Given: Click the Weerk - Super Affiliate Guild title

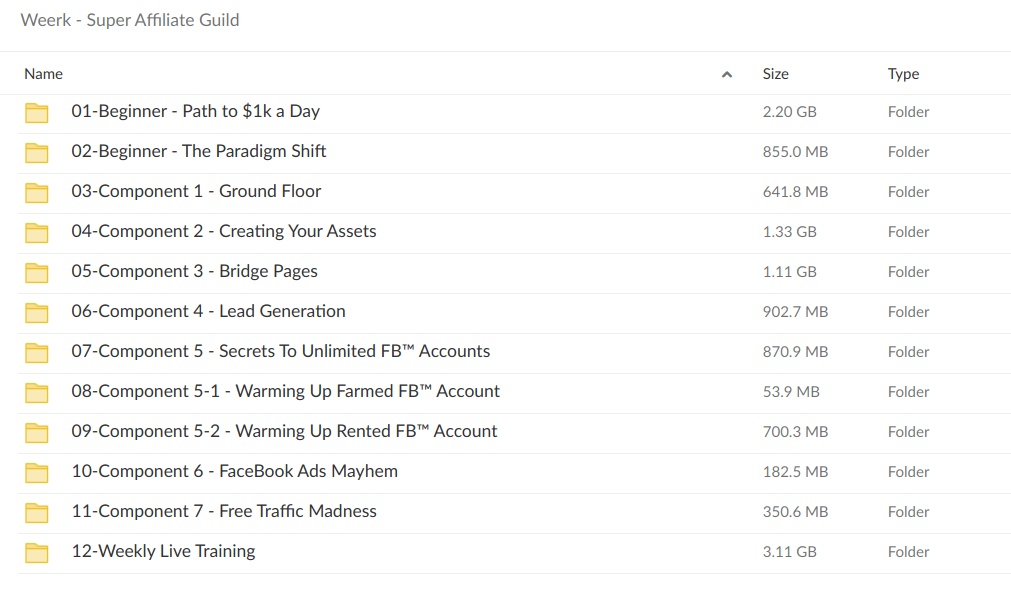Looking at the screenshot, I should 129,20.
